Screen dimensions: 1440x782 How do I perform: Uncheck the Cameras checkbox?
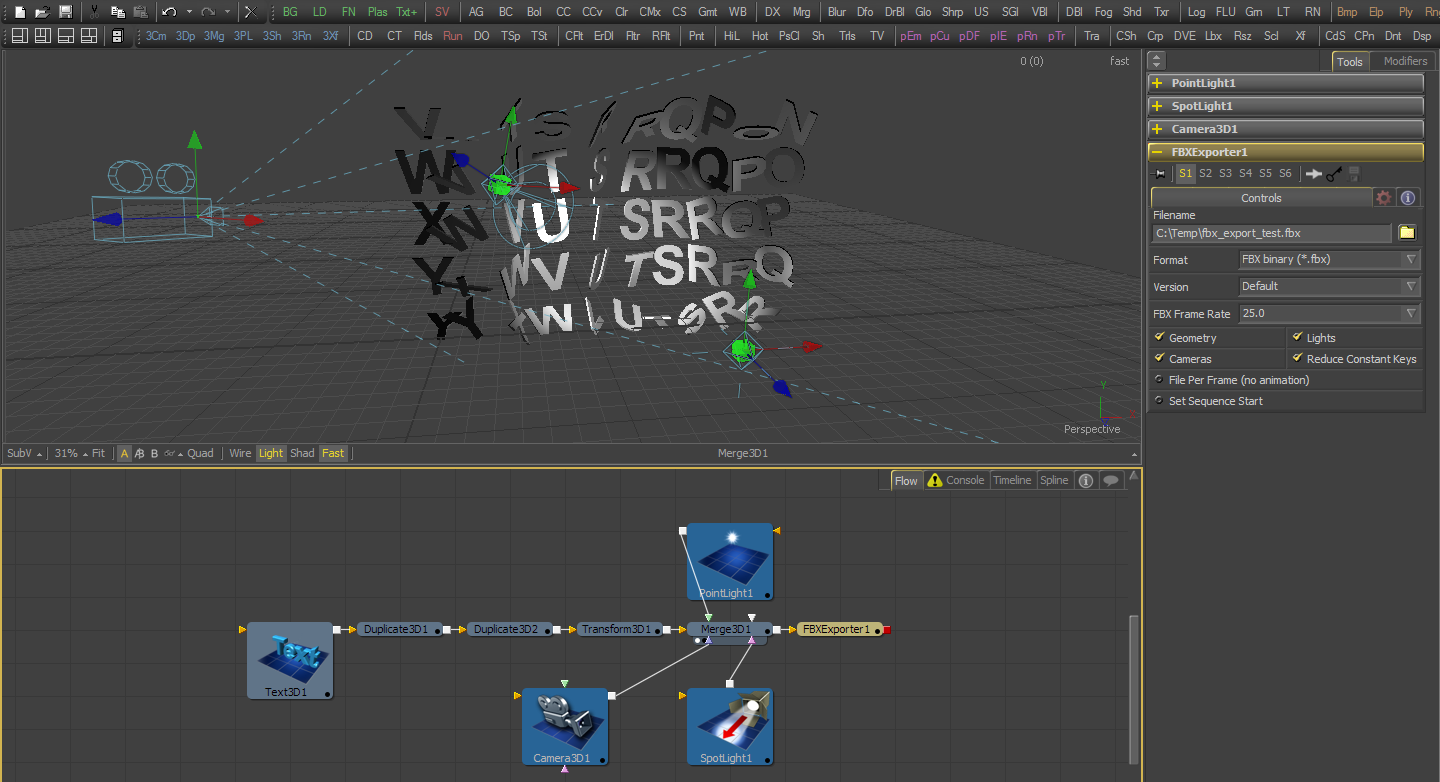(1160, 359)
